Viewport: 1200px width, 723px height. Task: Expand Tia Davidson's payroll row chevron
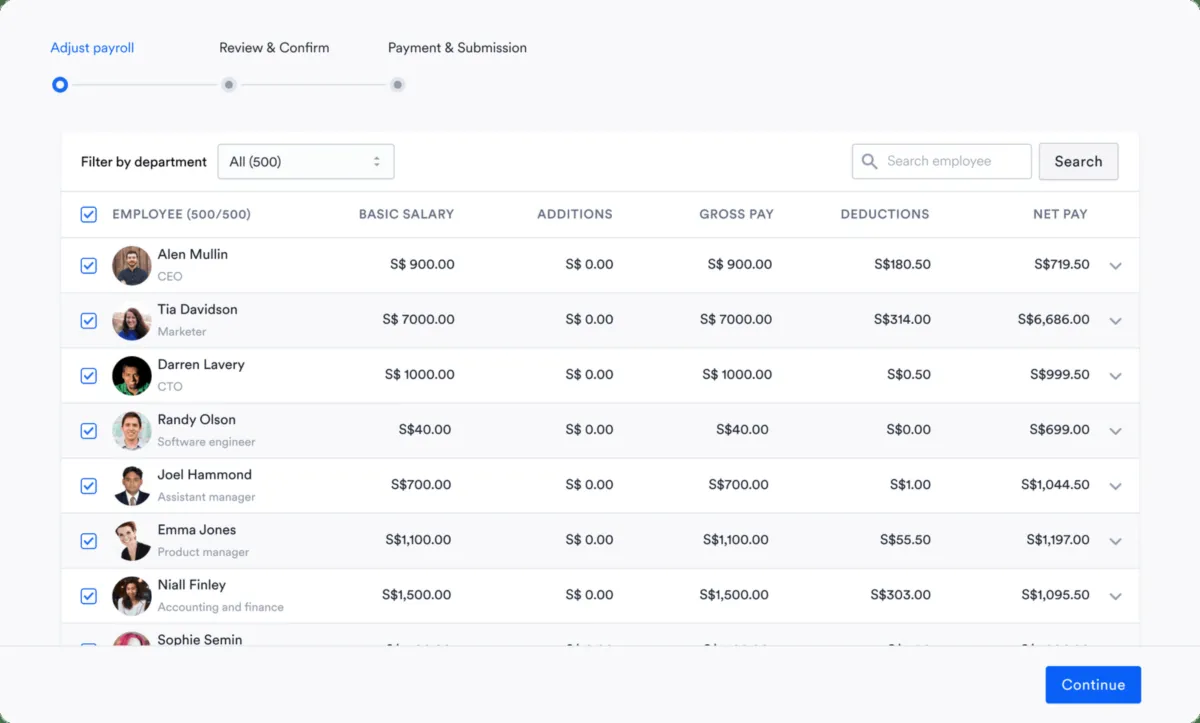(x=1116, y=321)
